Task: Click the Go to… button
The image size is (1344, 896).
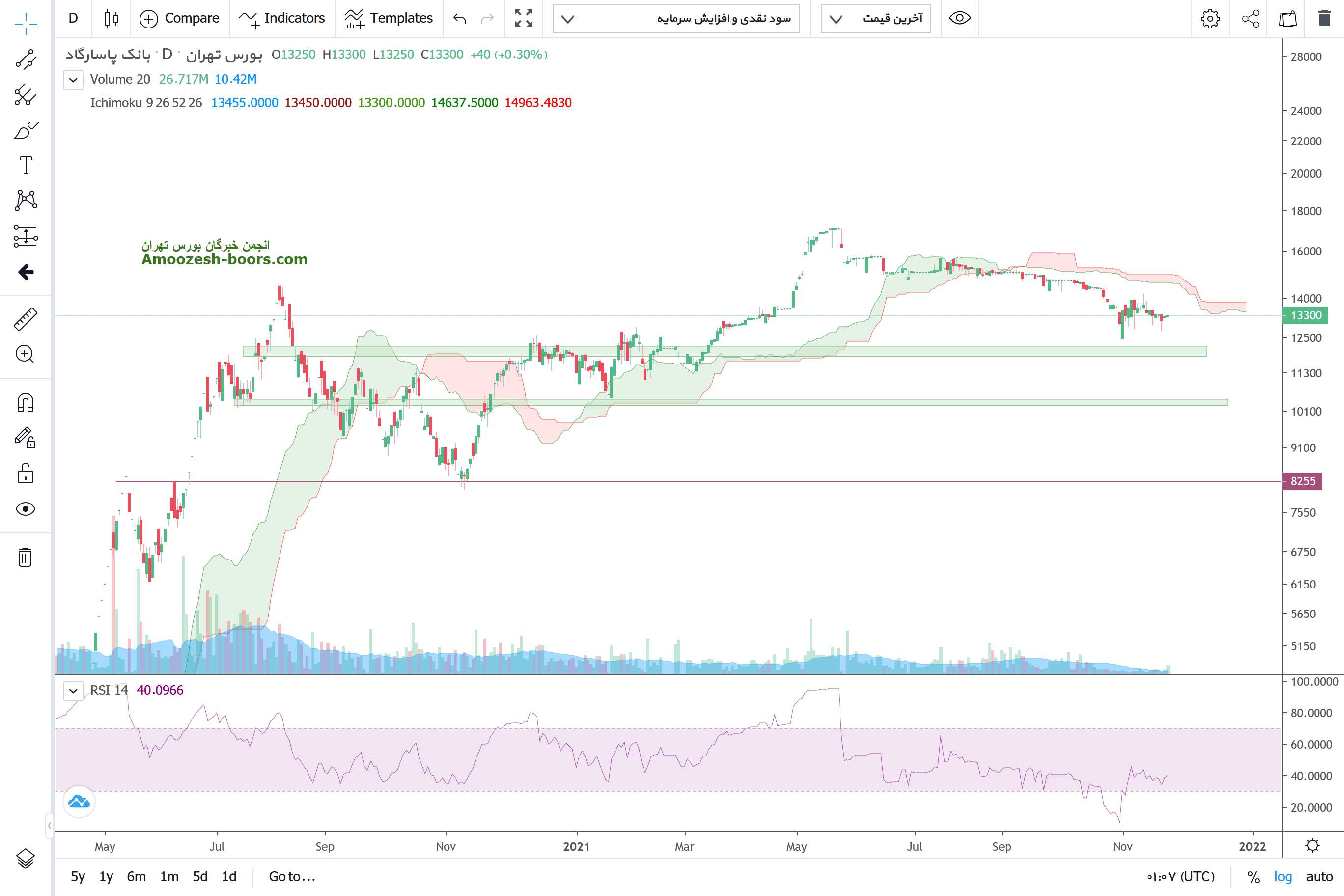Action: point(292,876)
